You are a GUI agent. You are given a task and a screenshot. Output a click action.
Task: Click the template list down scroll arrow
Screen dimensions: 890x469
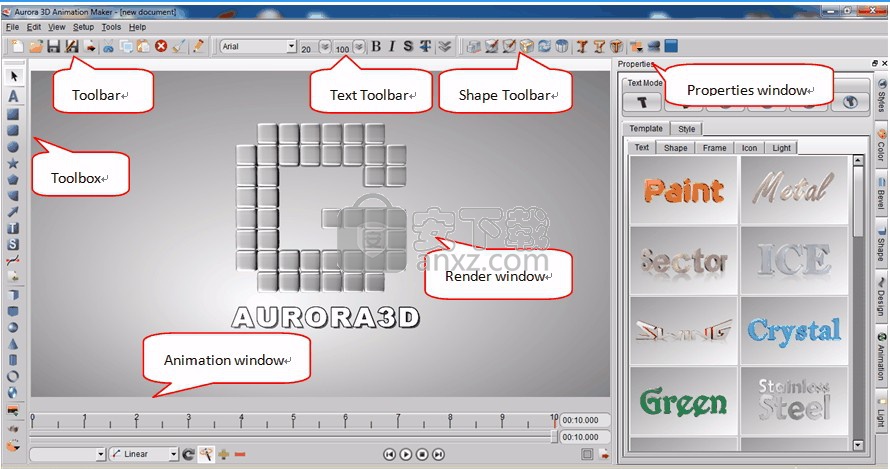click(x=858, y=446)
